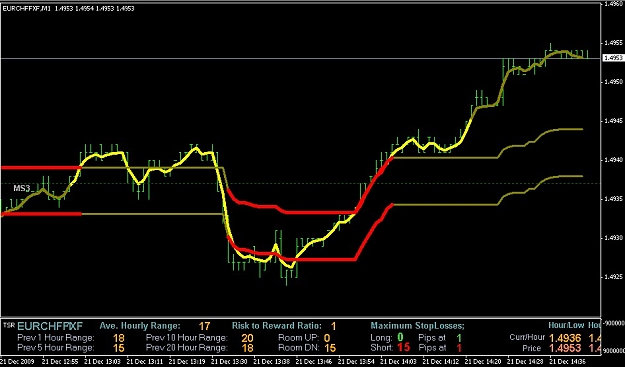Viewport: 625px width, 367px height.
Task: Click the Risk to Reward Ratio value 1
Action: (x=334, y=326)
